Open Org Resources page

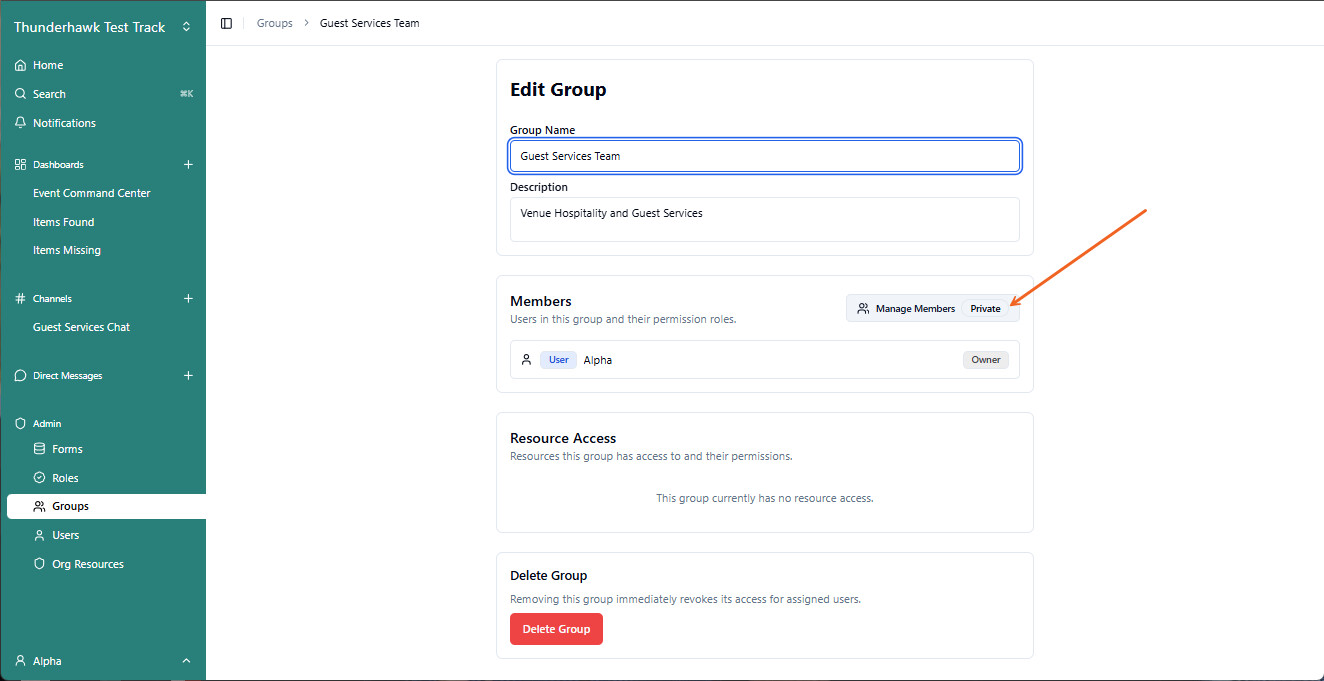pyautogui.click(x=88, y=564)
